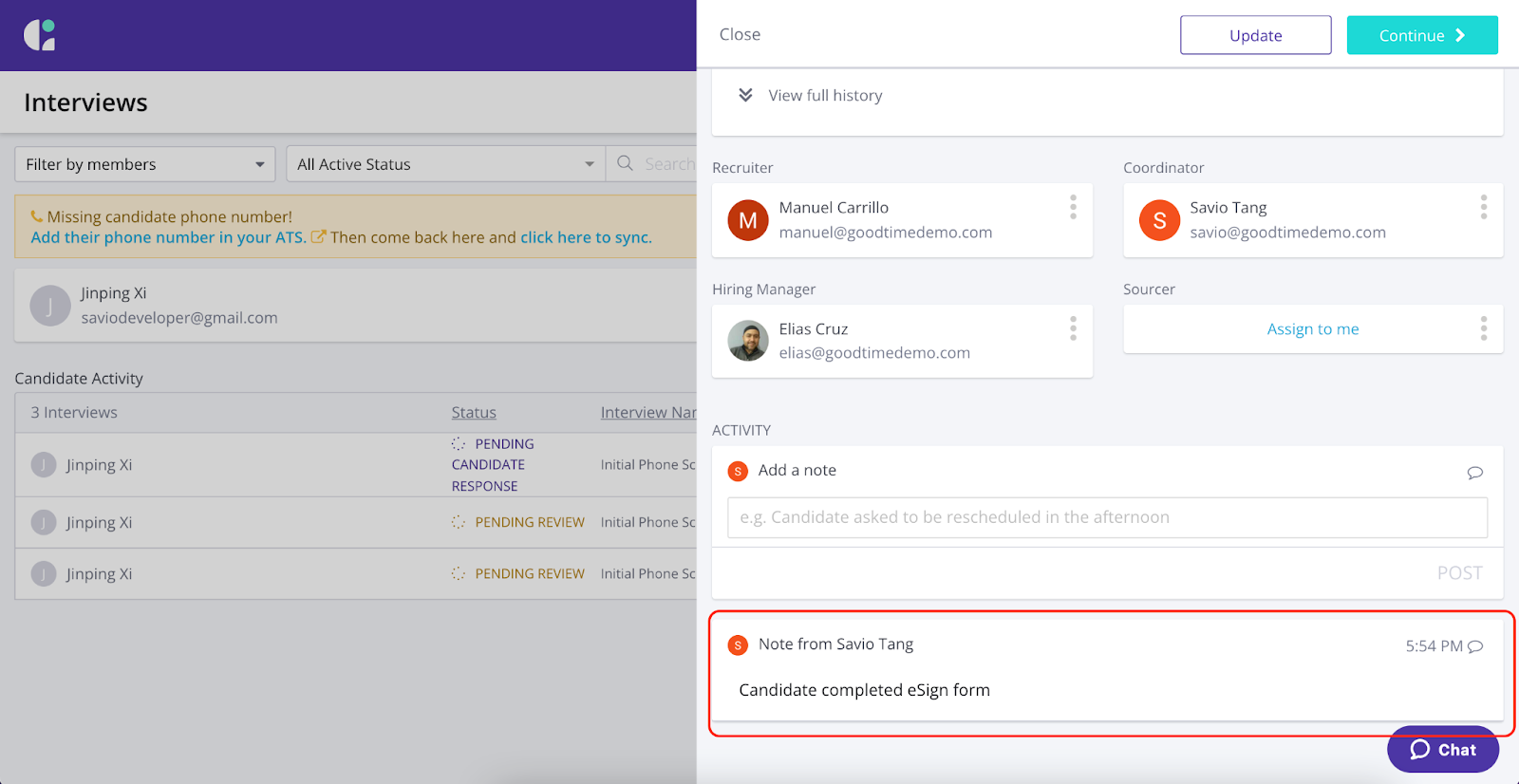The width and height of the screenshot is (1519, 784).
Task: Open Sourcer card three-dot menu
Action: [1483, 328]
